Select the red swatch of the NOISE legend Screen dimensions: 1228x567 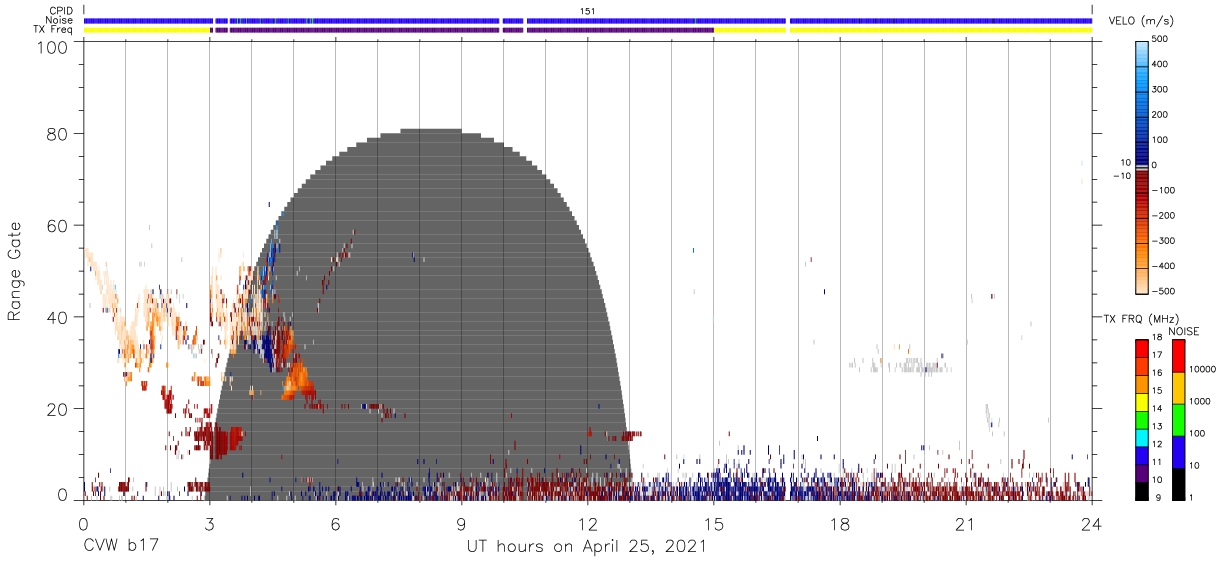click(x=1178, y=356)
